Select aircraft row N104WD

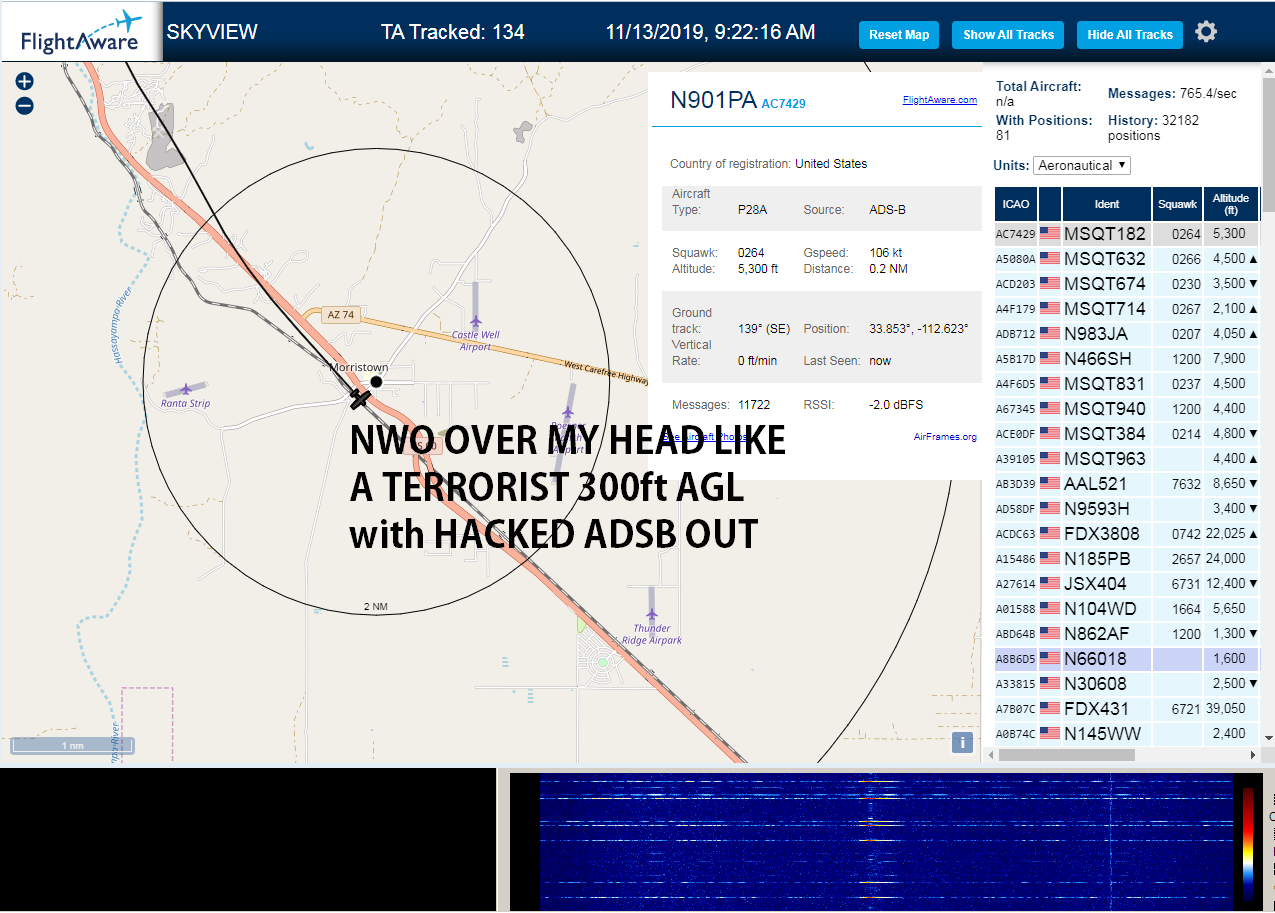(1127, 609)
